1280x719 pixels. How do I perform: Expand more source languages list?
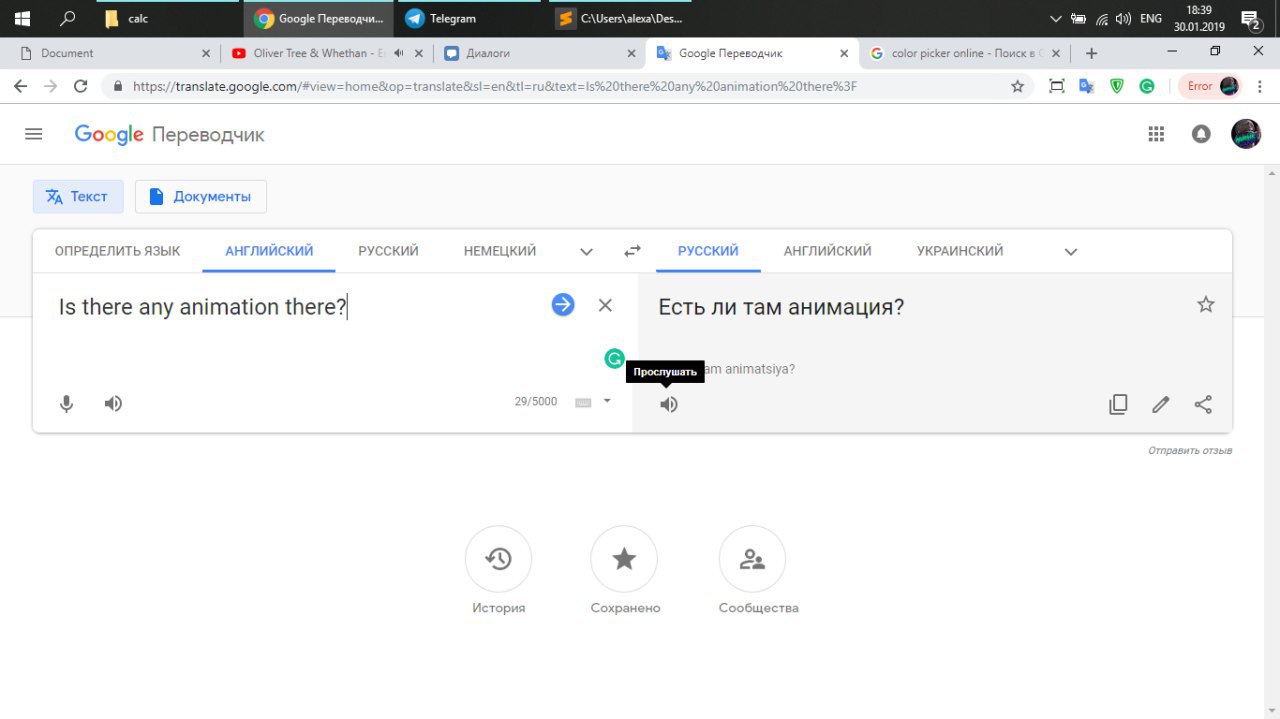[x=587, y=252]
